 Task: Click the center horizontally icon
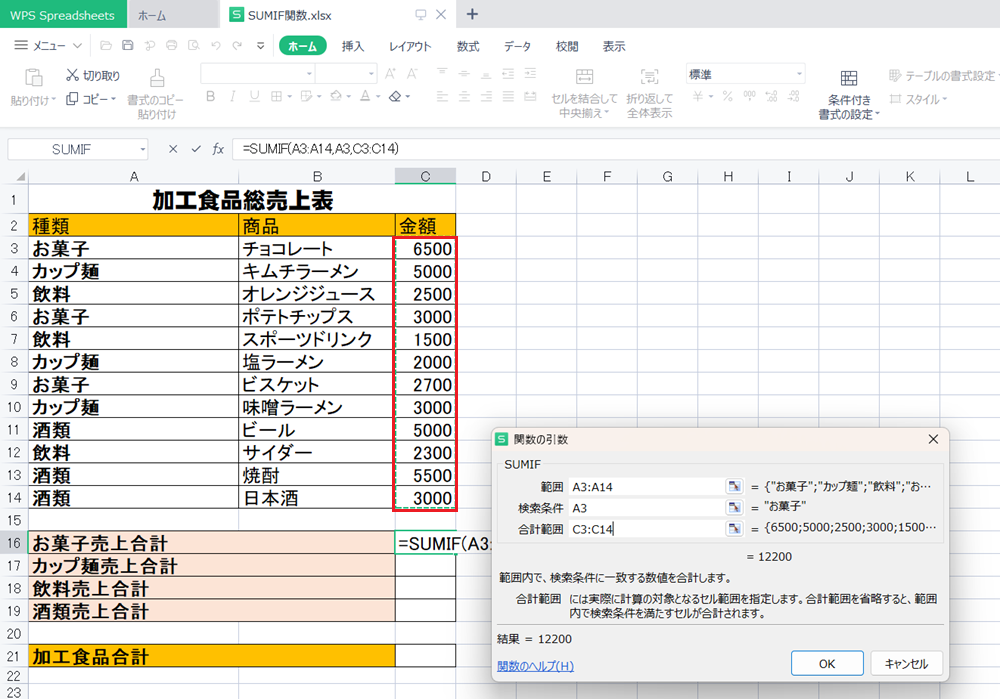coord(464,96)
